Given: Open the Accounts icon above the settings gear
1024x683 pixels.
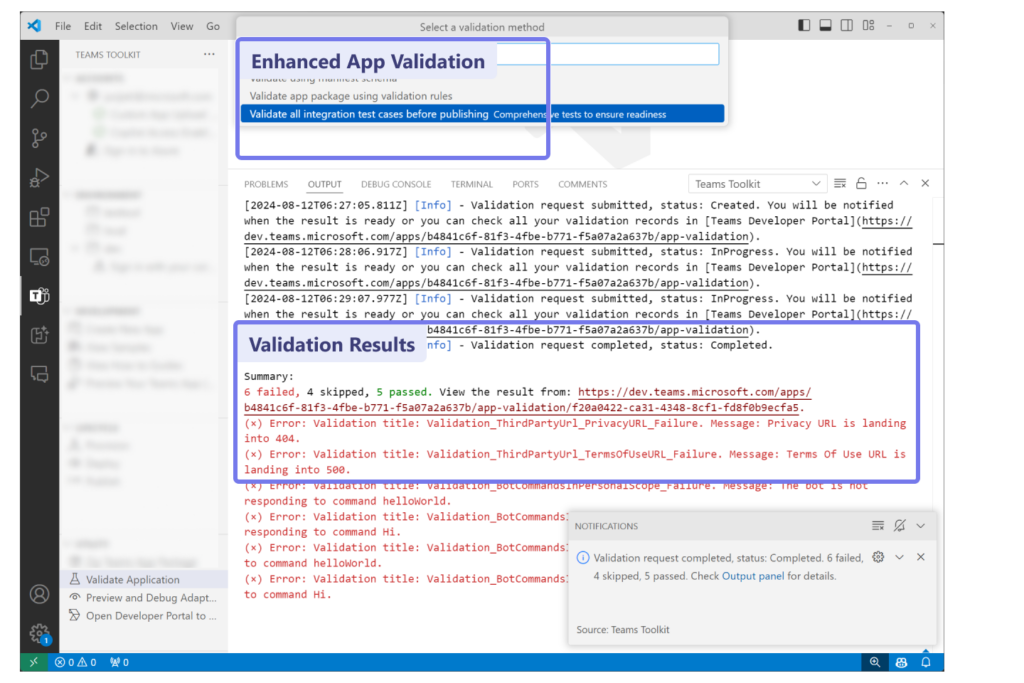Looking at the screenshot, I should [38, 594].
